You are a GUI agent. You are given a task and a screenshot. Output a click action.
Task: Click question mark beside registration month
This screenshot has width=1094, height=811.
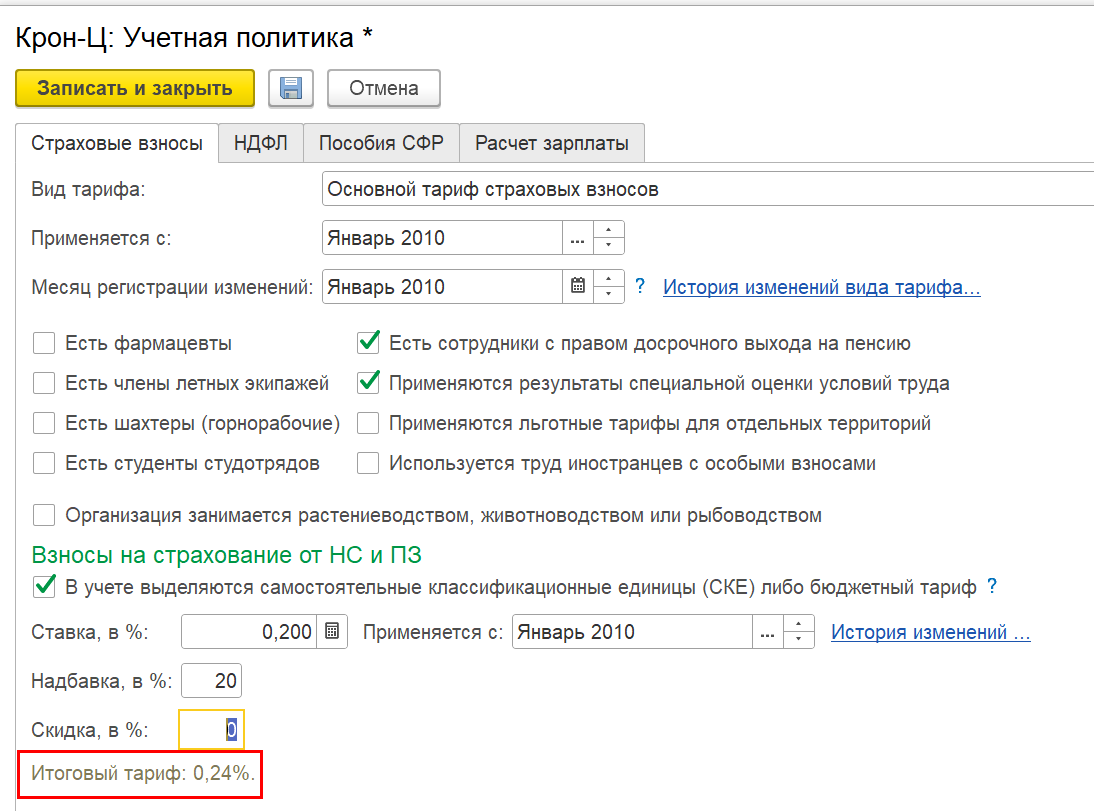coord(640,287)
